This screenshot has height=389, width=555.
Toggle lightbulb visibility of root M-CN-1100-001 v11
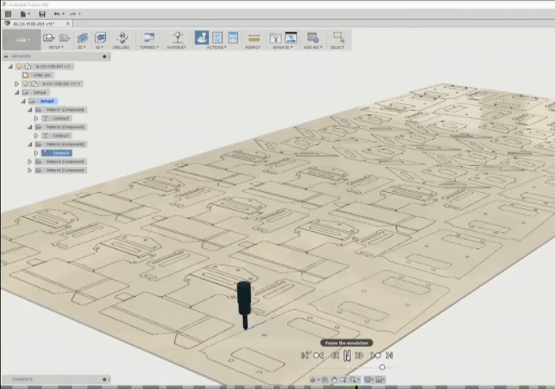19,67
